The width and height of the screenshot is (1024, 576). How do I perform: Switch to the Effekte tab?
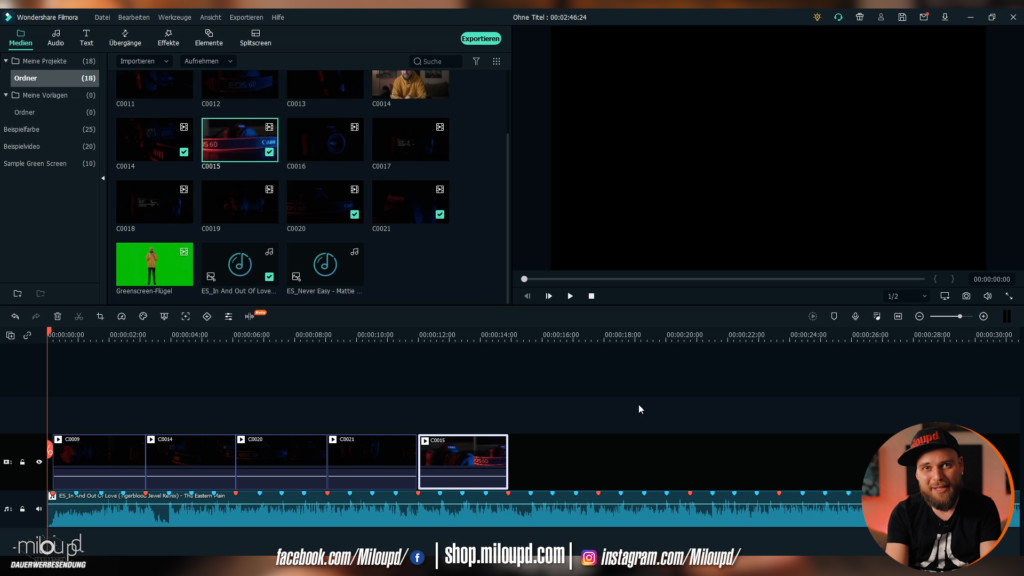coord(168,38)
